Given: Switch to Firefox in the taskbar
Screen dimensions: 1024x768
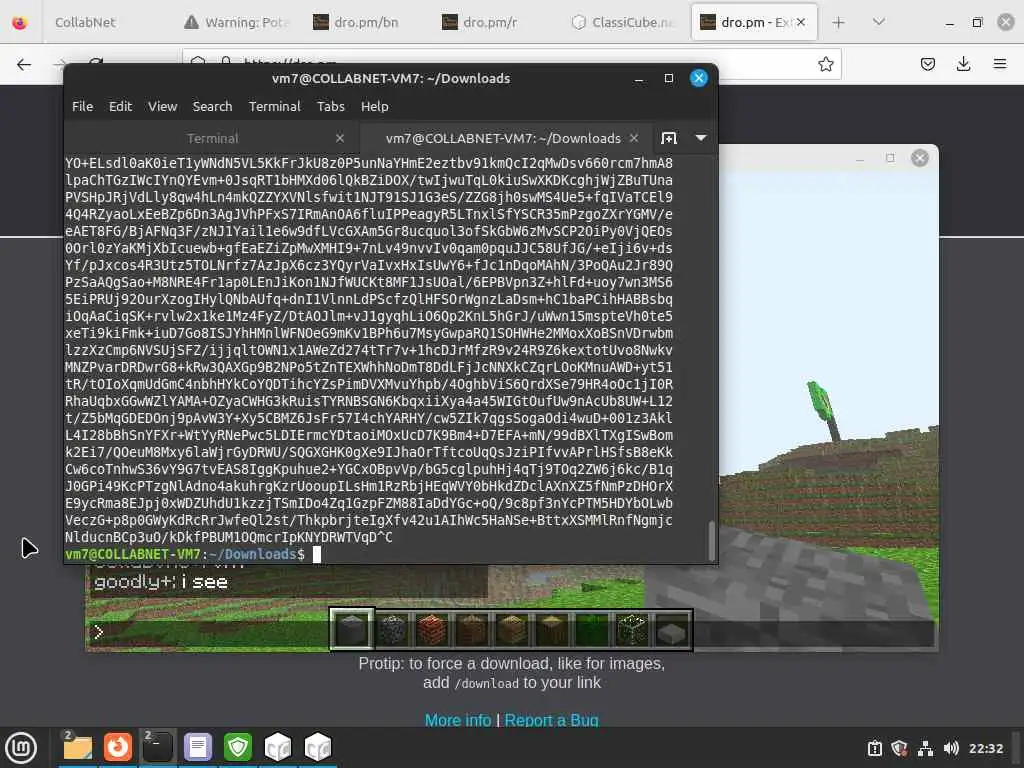Looking at the screenshot, I should pos(118,747).
